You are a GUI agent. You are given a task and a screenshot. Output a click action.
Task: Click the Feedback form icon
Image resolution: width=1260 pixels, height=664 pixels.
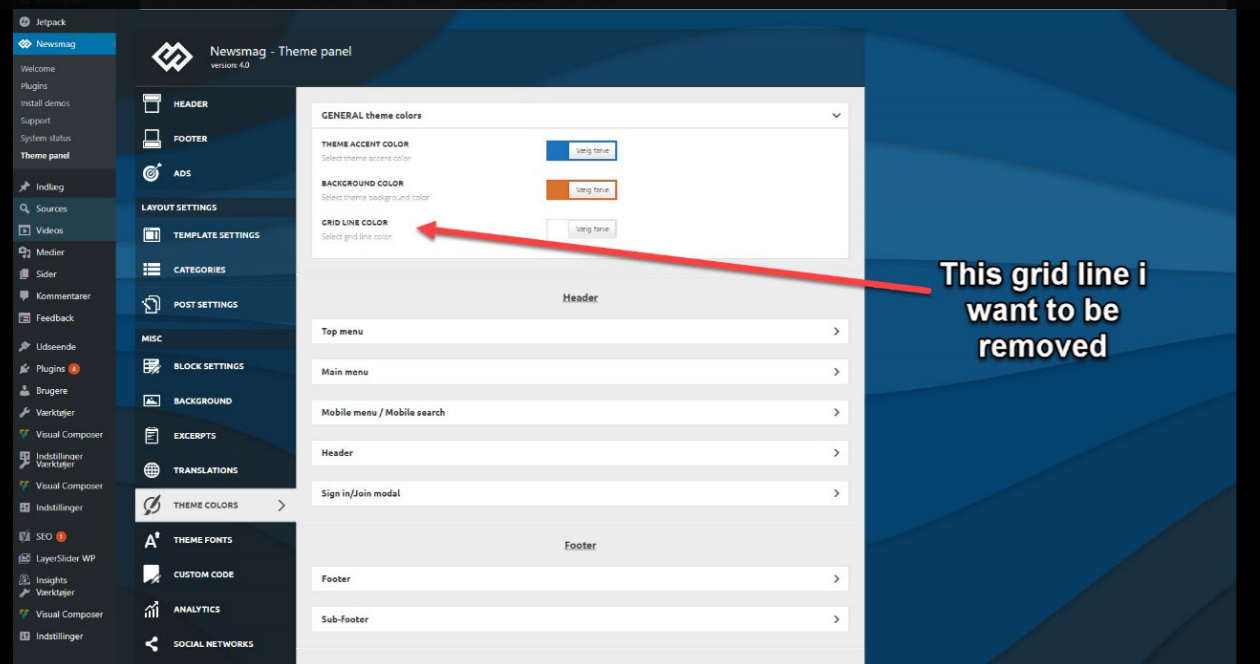pyautogui.click(x=24, y=318)
